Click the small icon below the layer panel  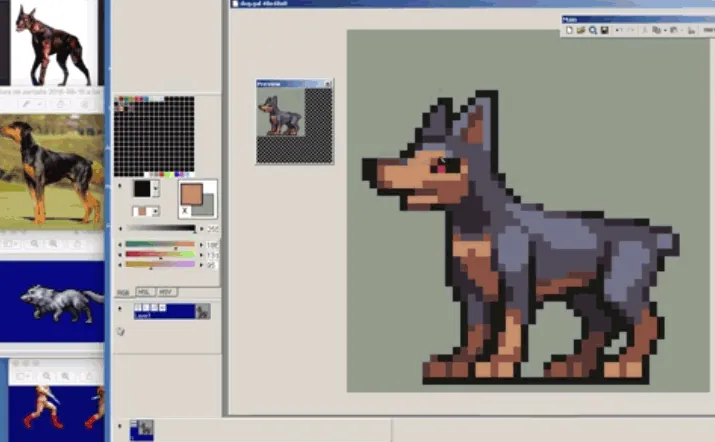120,332
